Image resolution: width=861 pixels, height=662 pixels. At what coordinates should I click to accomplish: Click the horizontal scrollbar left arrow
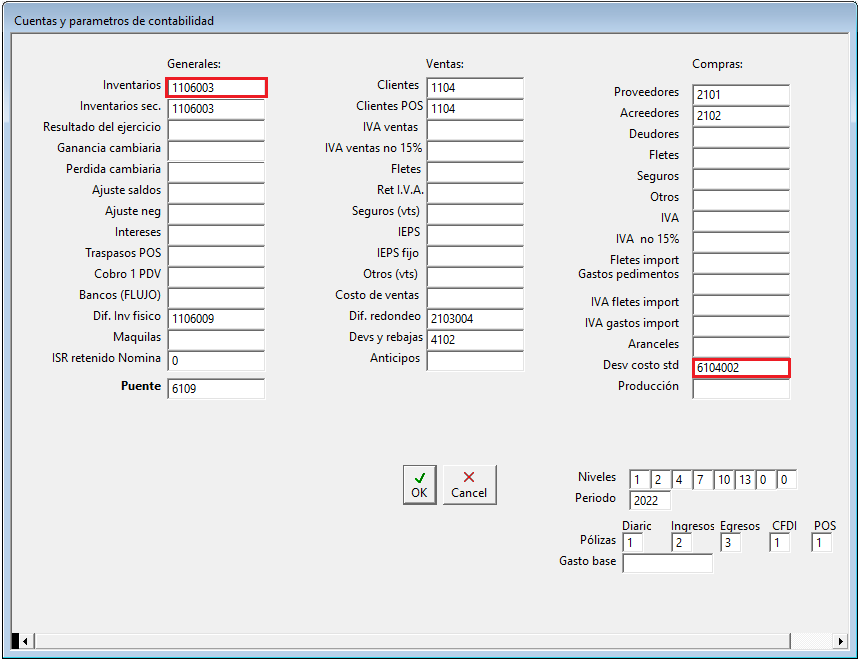(25, 641)
